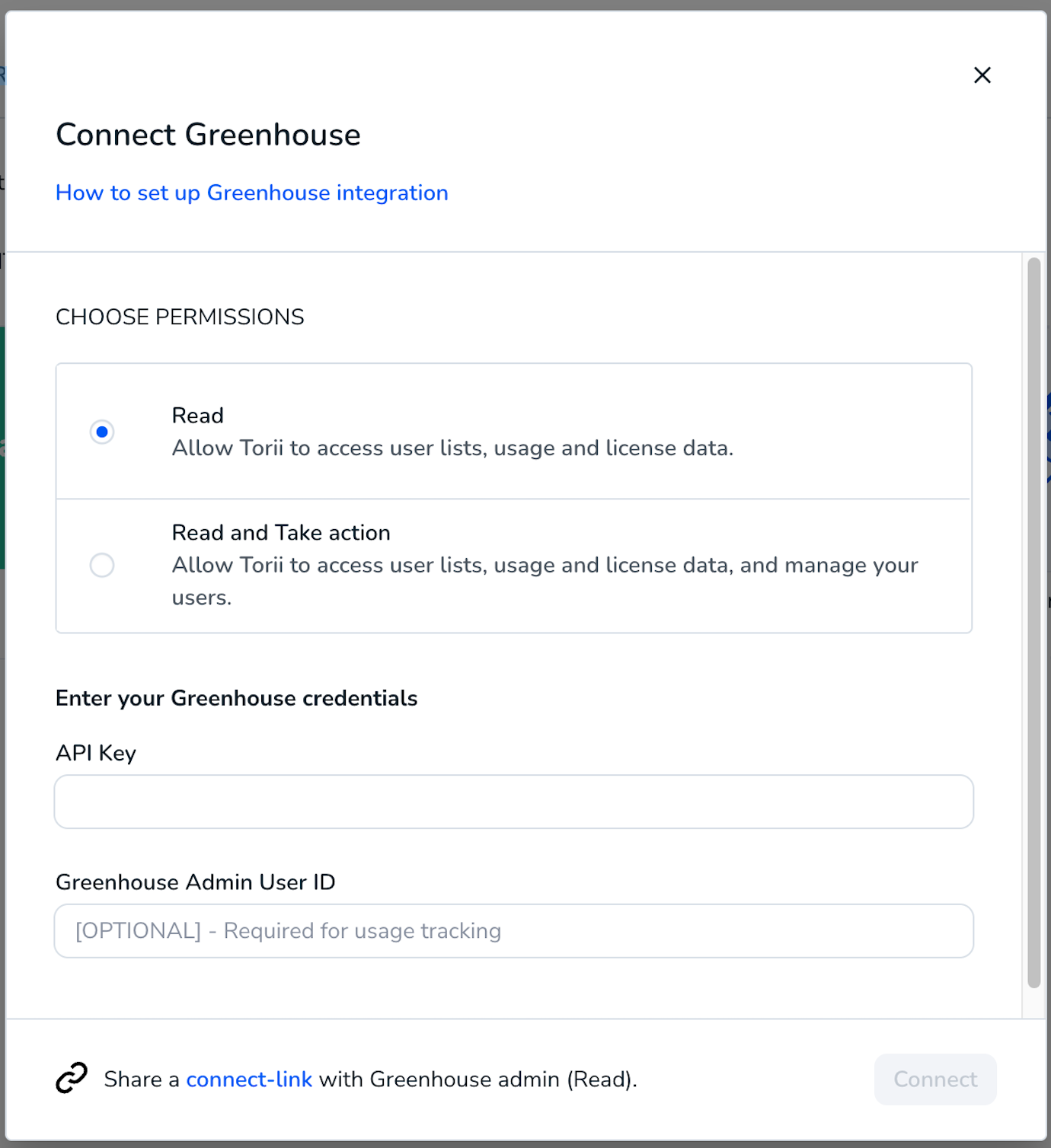Click the 'Read and Take action' option title
Screen dimensions: 1051x1148
pyautogui.click(x=281, y=532)
